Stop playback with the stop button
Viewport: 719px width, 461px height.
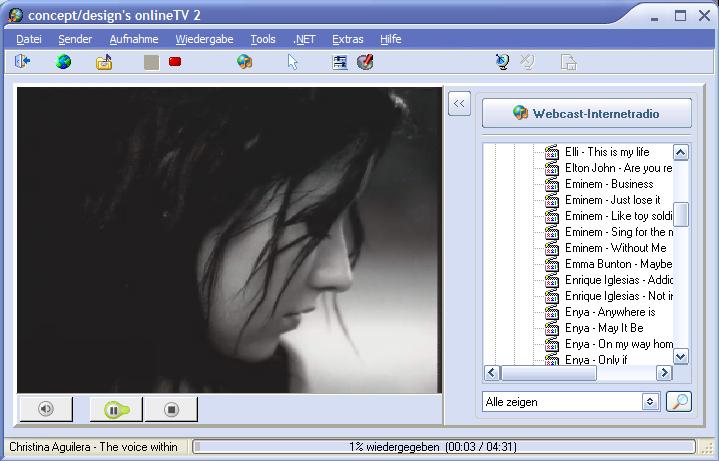point(171,409)
